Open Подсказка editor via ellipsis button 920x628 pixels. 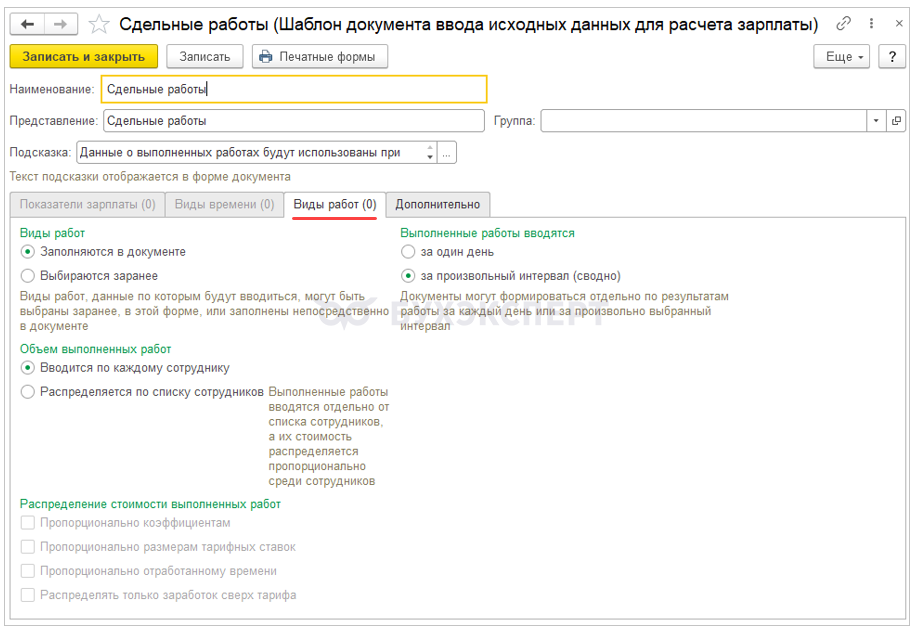[x=447, y=153]
